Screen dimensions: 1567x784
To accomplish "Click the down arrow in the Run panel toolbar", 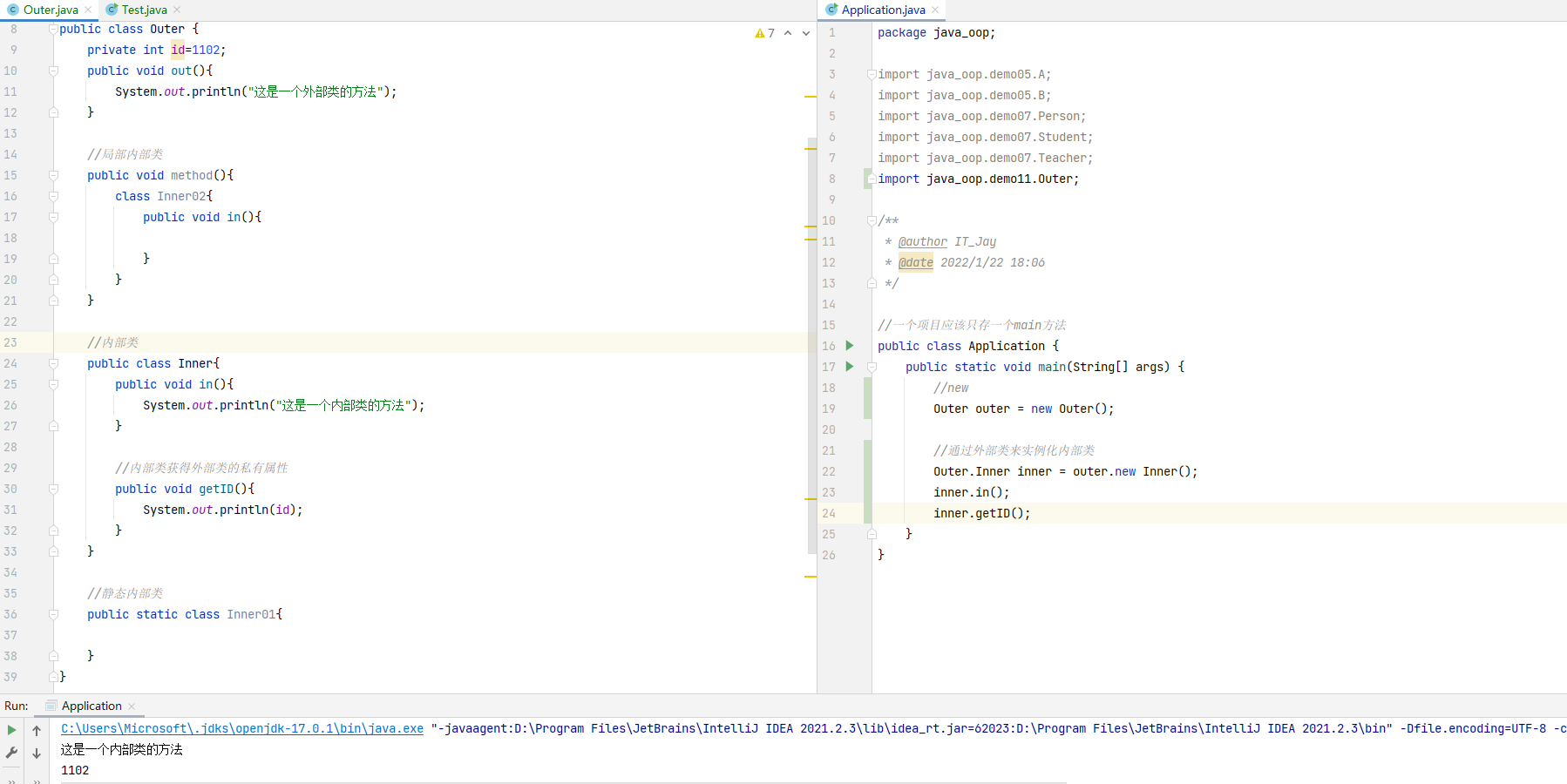I will point(37,753).
